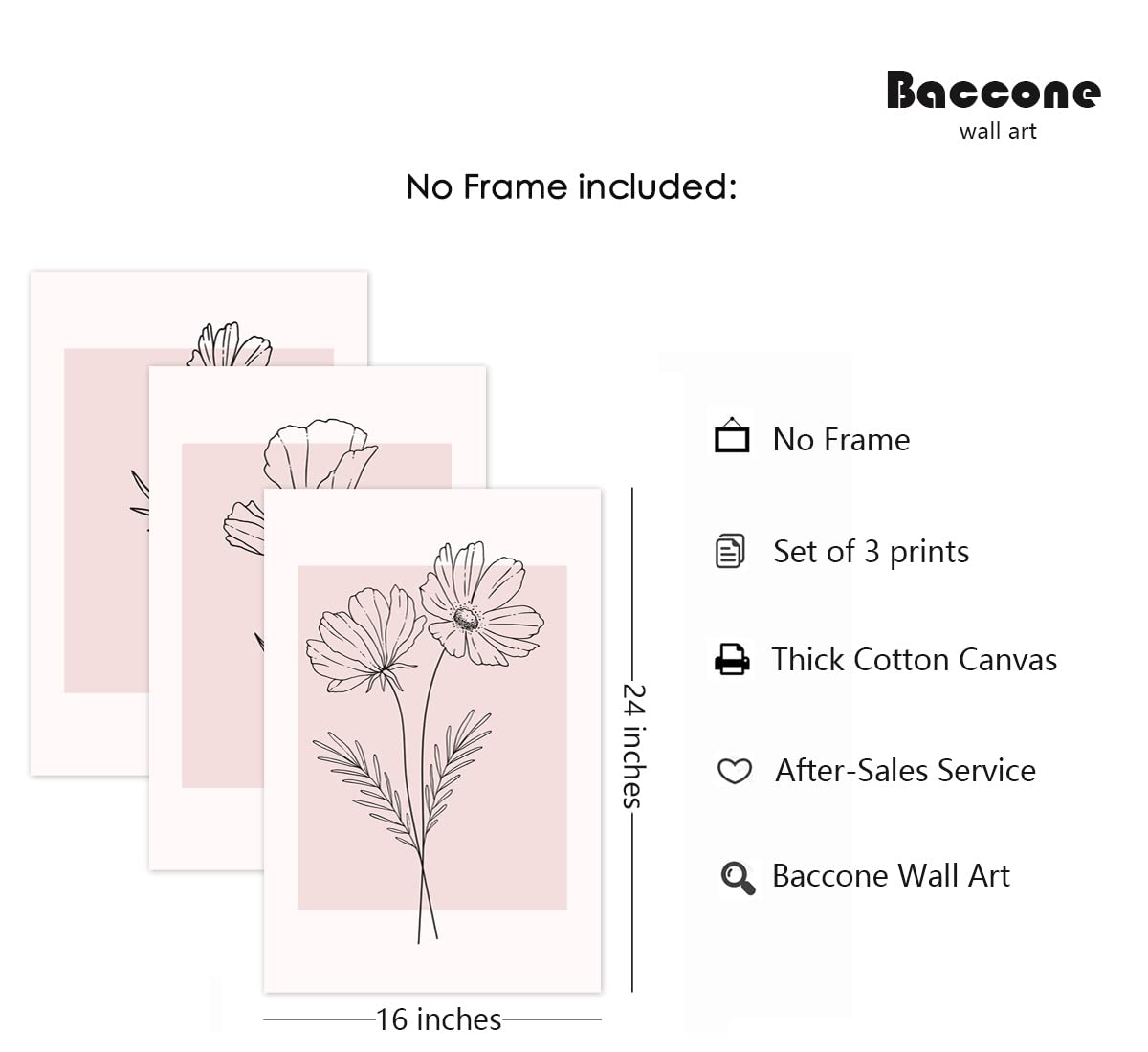Select the "Set of 3 prints" label
Image resolution: width=1148 pixels, height=1052 pixels.
[871, 552]
